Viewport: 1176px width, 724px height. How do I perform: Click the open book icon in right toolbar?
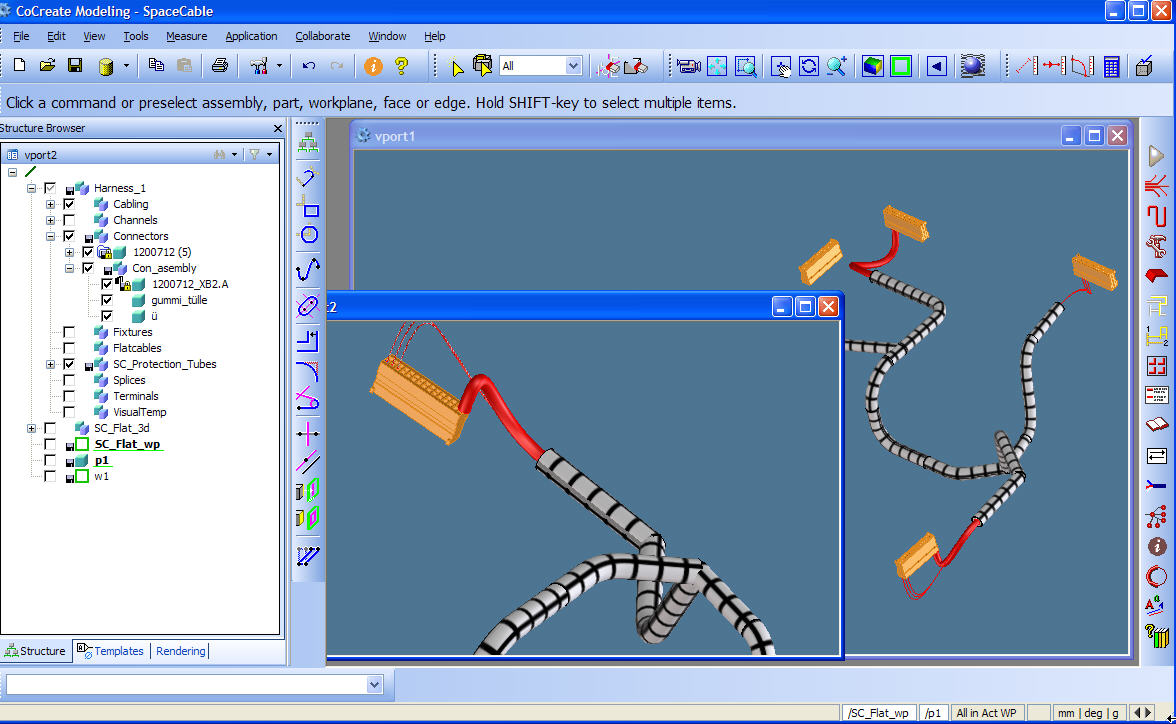(1157, 424)
